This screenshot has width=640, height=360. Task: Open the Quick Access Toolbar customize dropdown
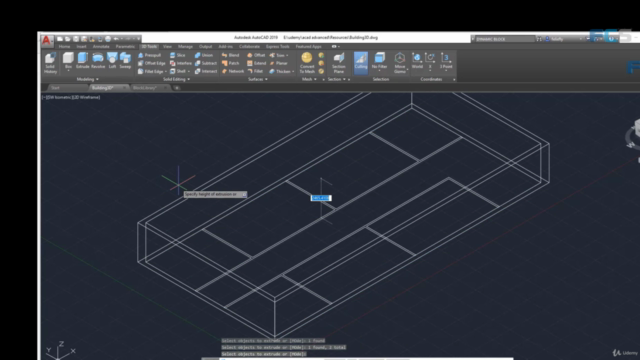(x=138, y=39)
